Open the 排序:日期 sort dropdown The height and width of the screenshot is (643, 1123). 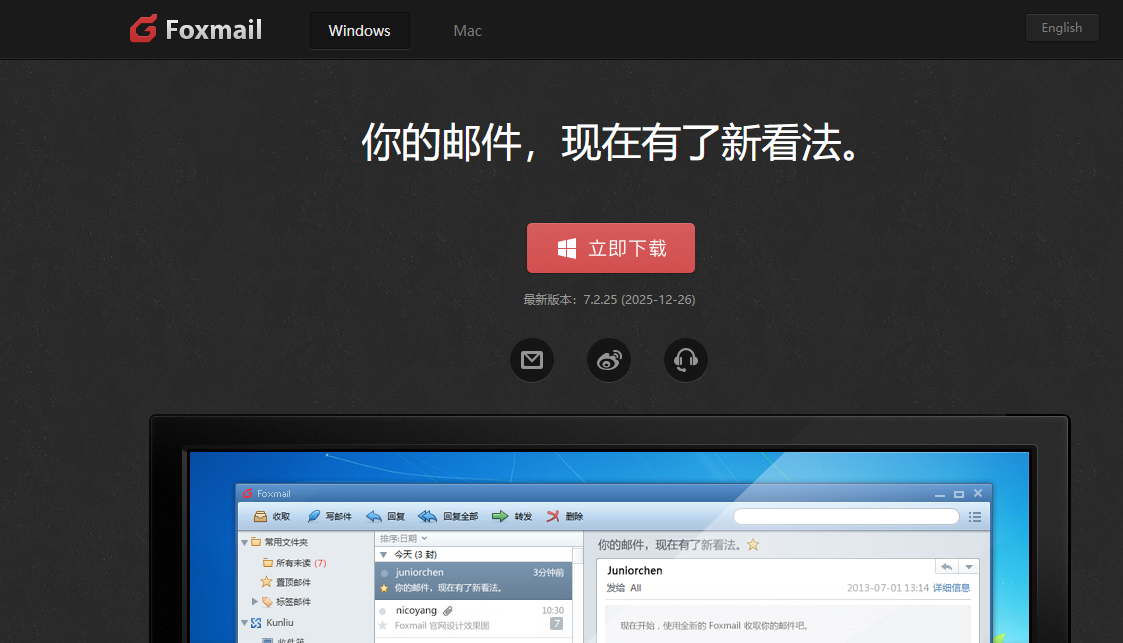[405, 538]
